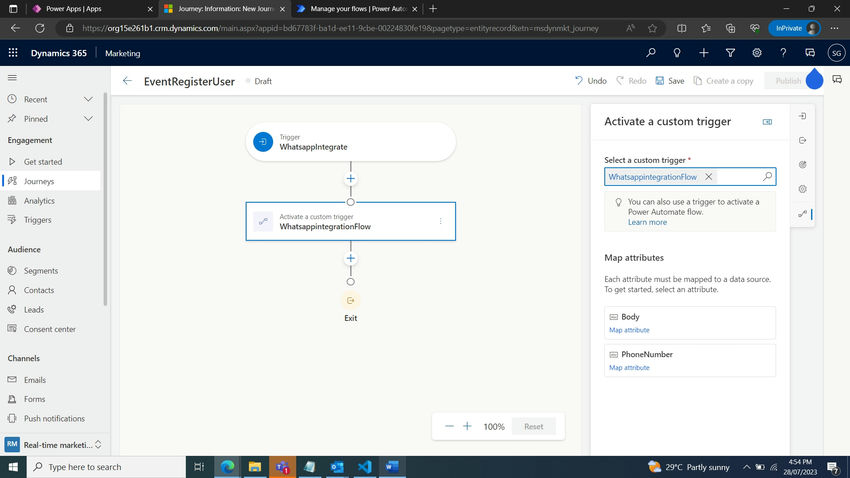This screenshot has height=478, width=850.
Task: Clear the selected WhatsappintegrationFlow trigger
Action: [x=709, y=177]
